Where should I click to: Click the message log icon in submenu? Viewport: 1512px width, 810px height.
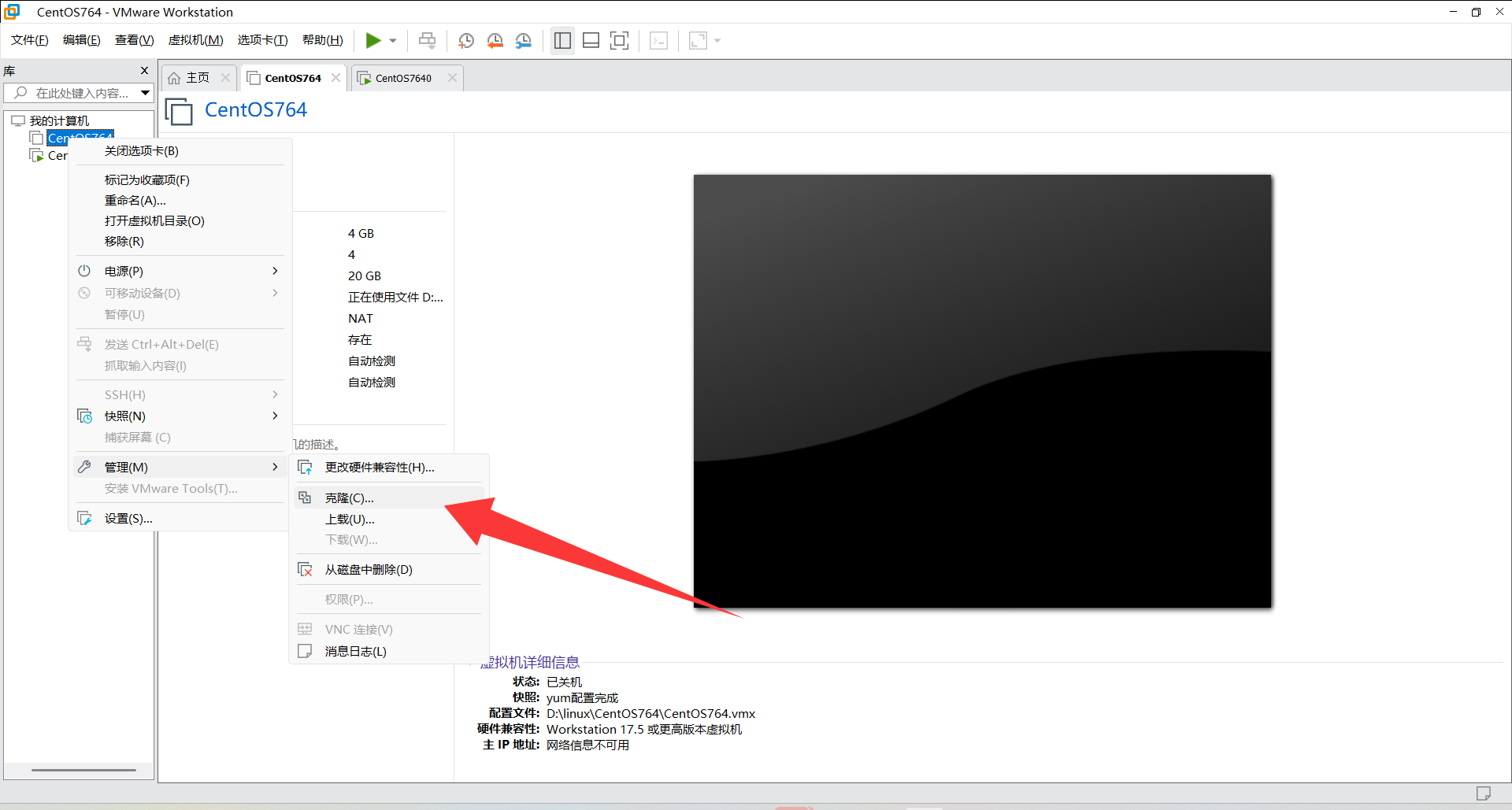pos(305,651)
